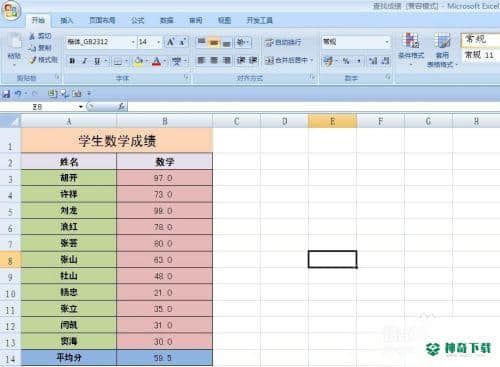500x367 pixels.
Task: Click the Undo arrow icon
Action: [x=18, y=94]
